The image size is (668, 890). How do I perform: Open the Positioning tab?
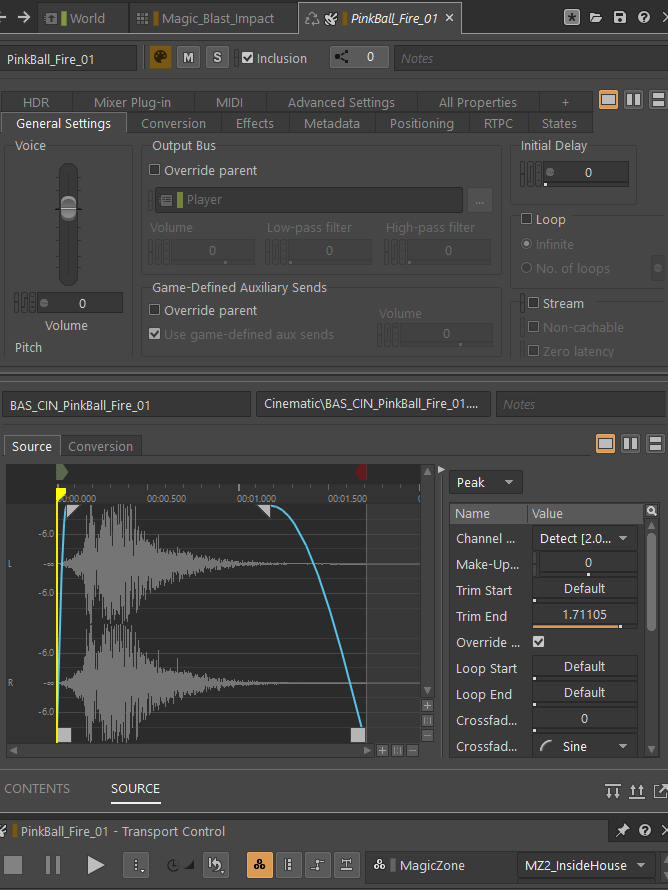(x=422, y=123)
